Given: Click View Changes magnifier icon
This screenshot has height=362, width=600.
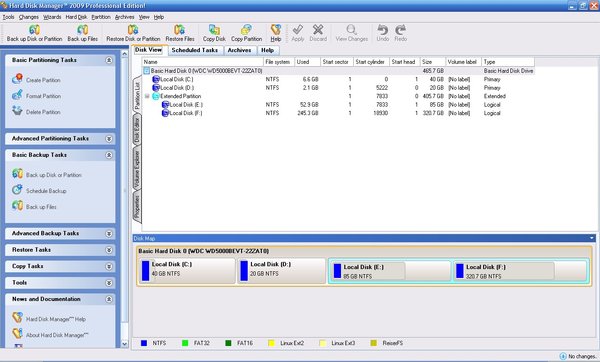Looking at the screenshot, I should pos(351,30).
